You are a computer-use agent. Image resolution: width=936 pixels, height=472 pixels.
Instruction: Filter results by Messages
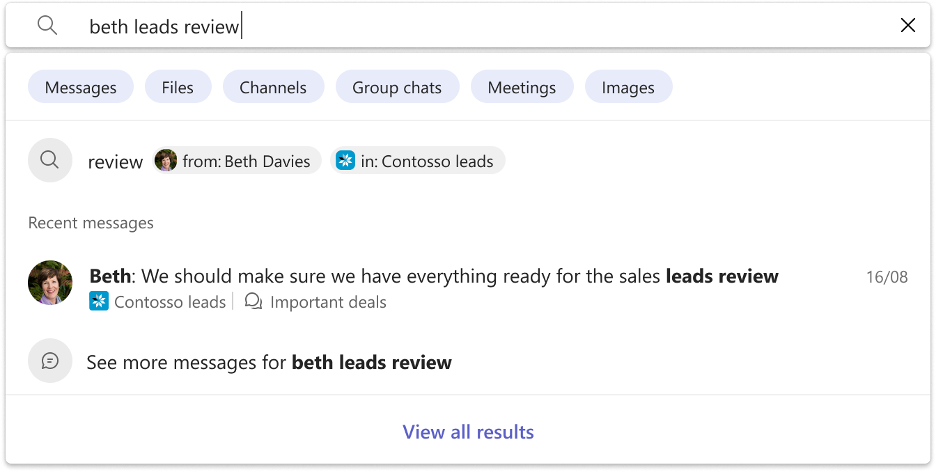pos(81,87)
